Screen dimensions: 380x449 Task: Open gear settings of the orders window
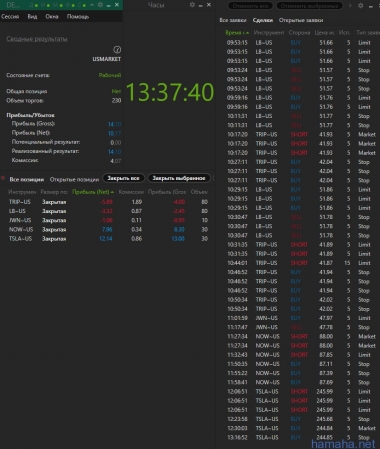click(x=360, y=6)
